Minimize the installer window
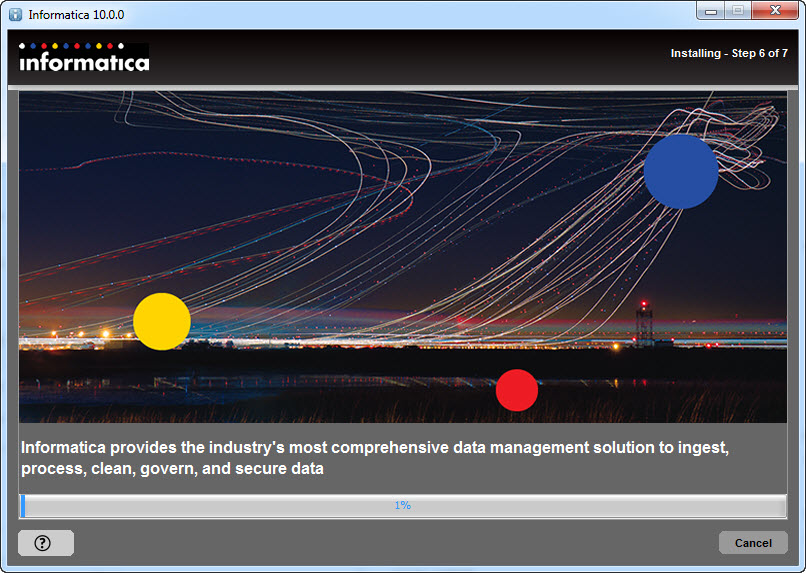 tap(711, 11)
